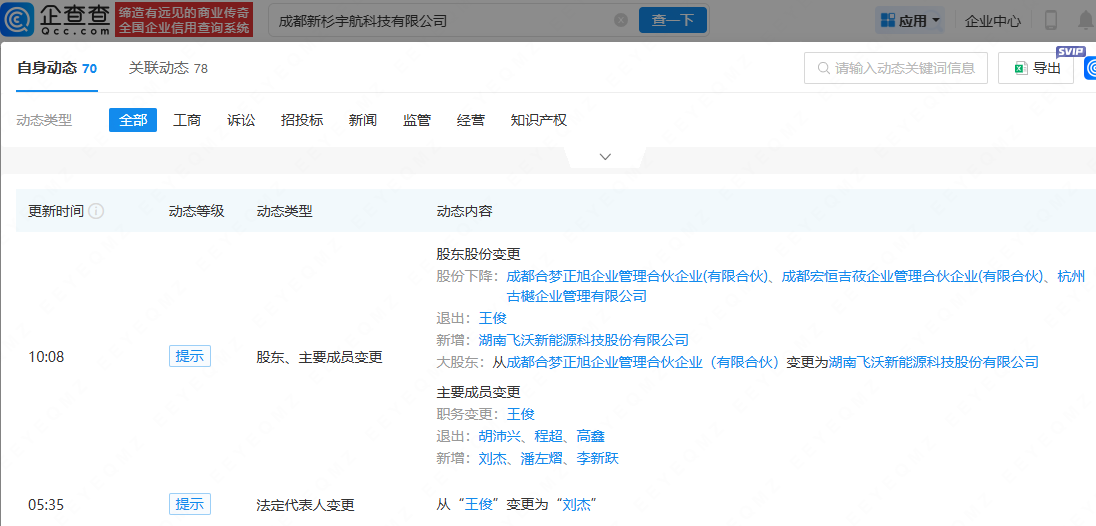Open the 应用 dropdown menu
Viewport: 1096px width, 526px height.
point(912,20)
